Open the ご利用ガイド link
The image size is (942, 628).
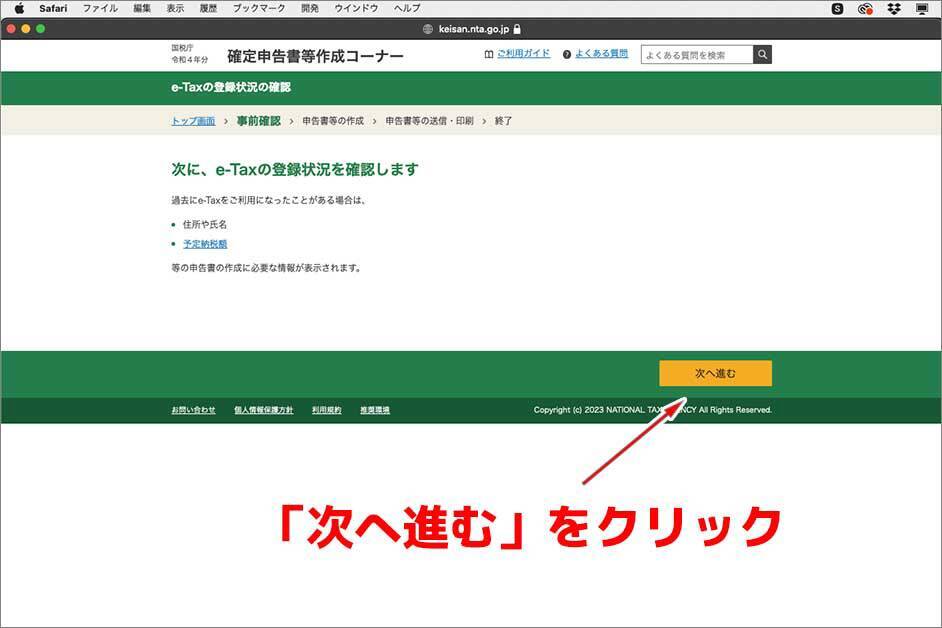pyautogui.click(x=523, y=54)
